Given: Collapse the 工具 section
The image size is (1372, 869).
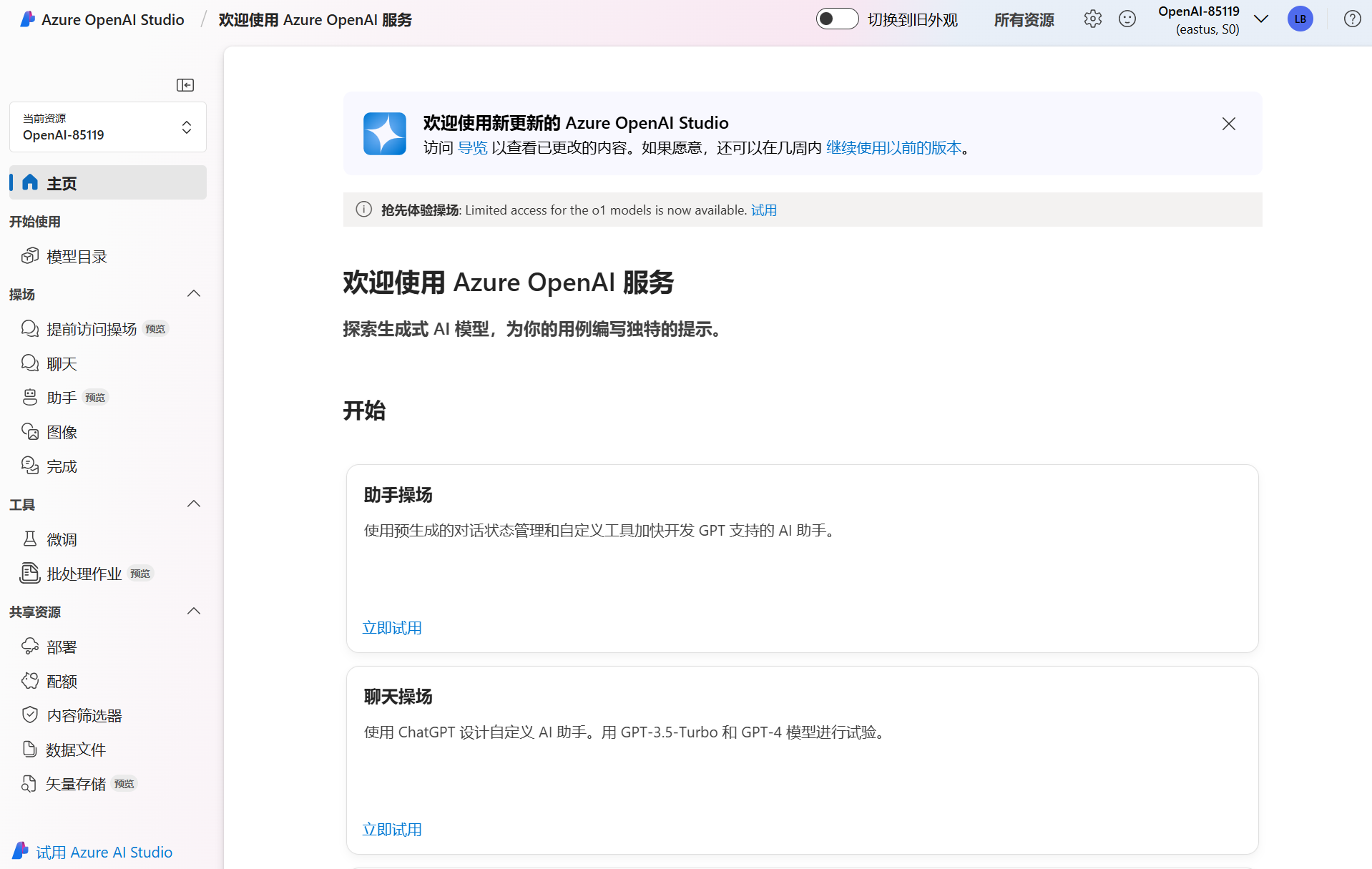Looking at the screenshot, I should (x=194, y=504).
